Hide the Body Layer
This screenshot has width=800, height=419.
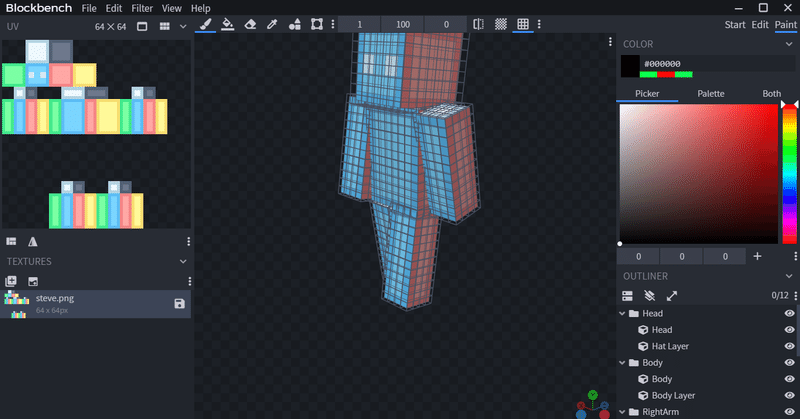(x=789, y=395)
